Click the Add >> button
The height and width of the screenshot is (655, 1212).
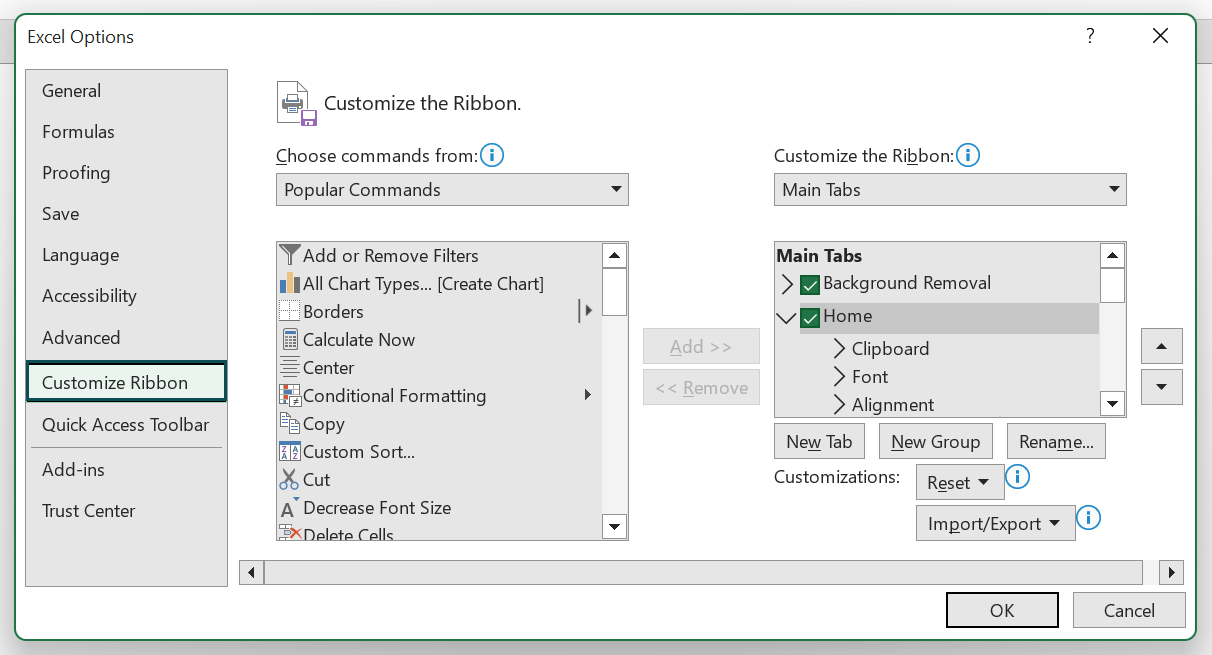tap(701, 347)
